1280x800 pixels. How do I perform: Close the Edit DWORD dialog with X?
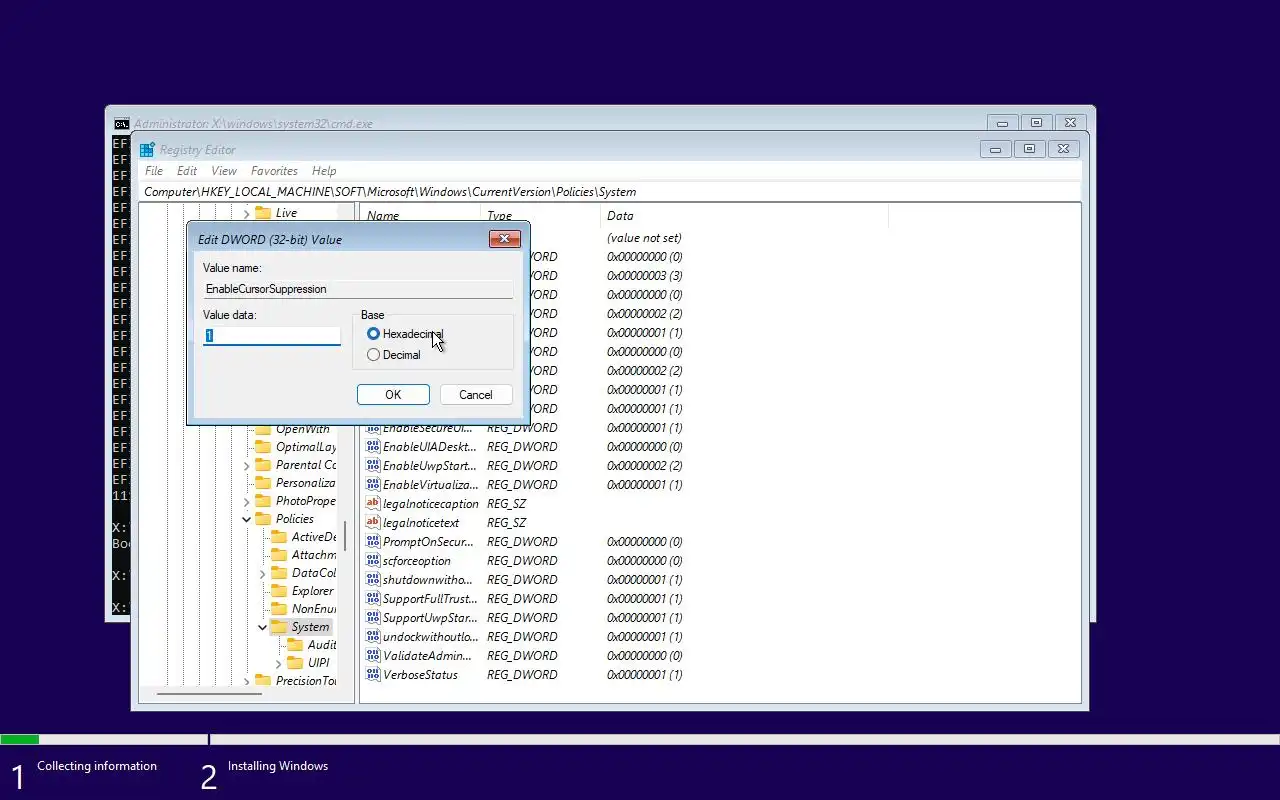click(x=504, y=239)
